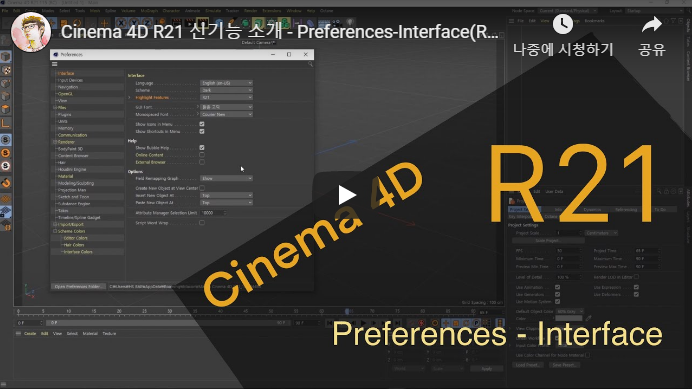Open the channel avatar picture
The image size is (693, 389).
pyautogui.click(x=30, y=32)
